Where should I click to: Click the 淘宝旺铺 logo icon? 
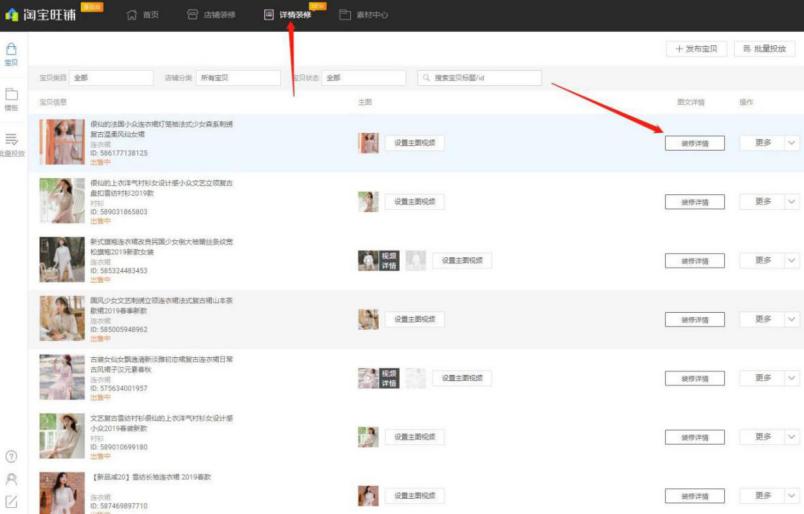[x=12, y=15]
